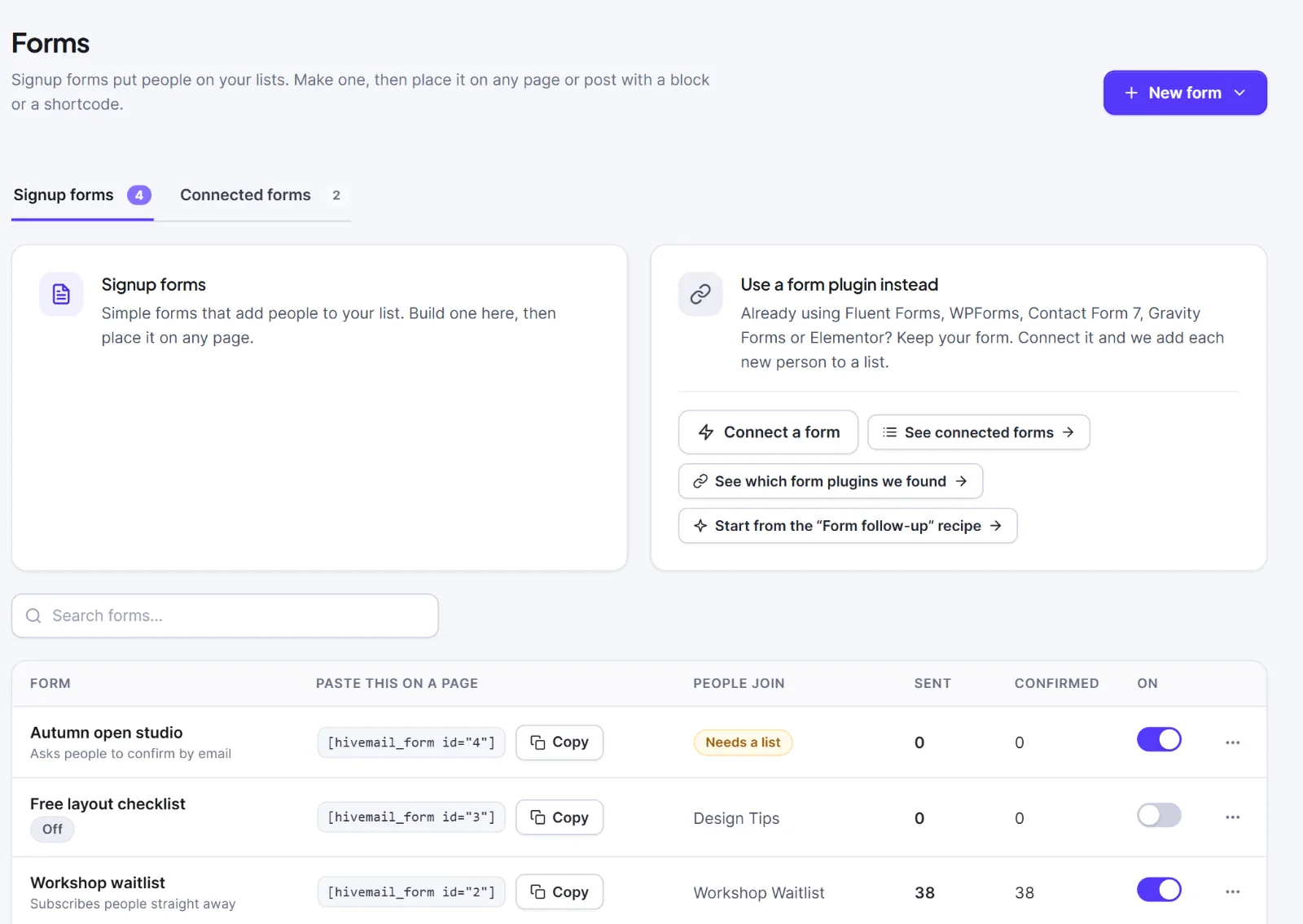Toggle on the Free layout checklist form
The image size is (1303, 924).
click(x=1159, y=815)
